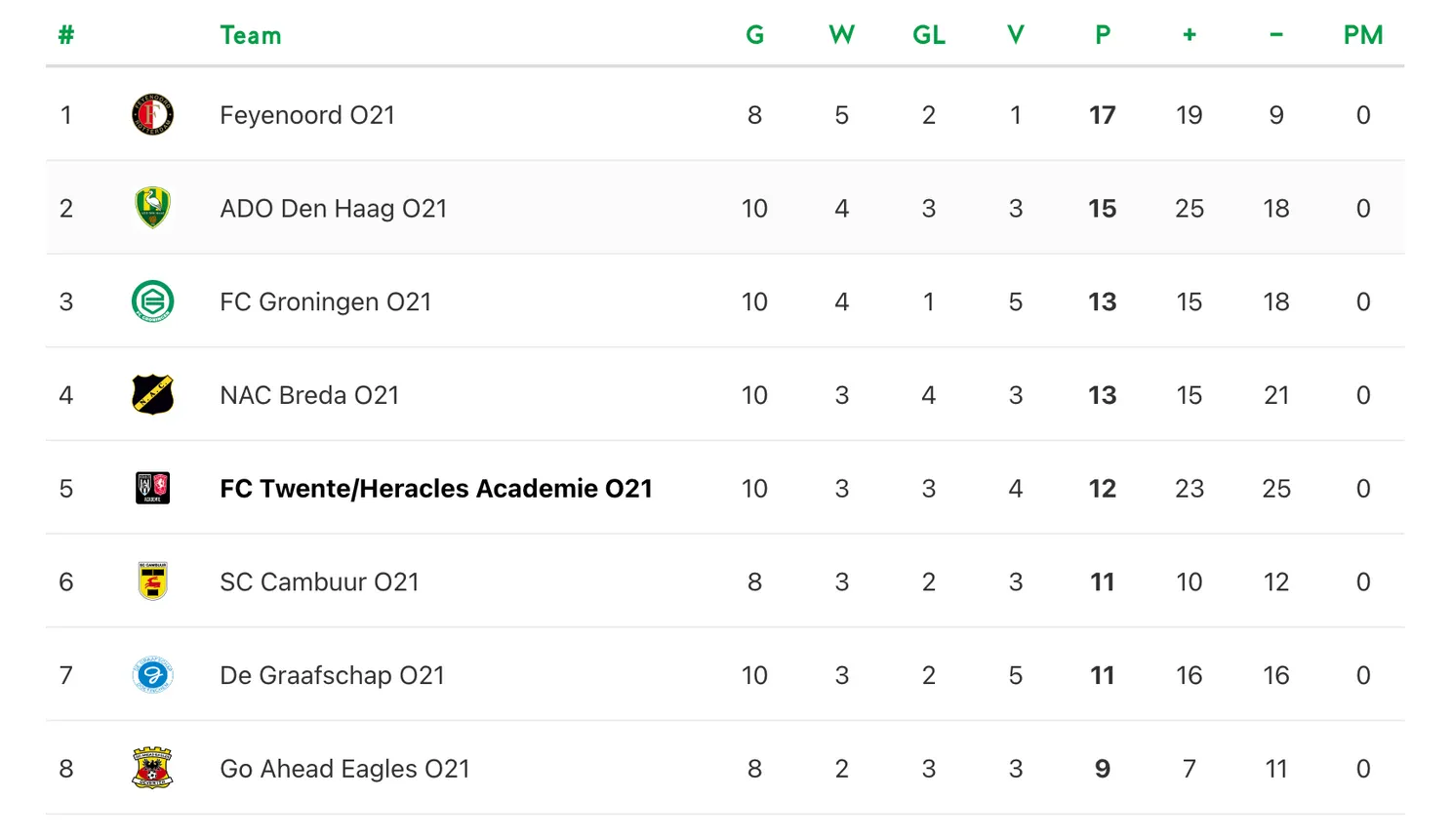Sort by the Team column header
Image resolution: width=1452 pixels, height=840 pixels.
tap(251, 36)
